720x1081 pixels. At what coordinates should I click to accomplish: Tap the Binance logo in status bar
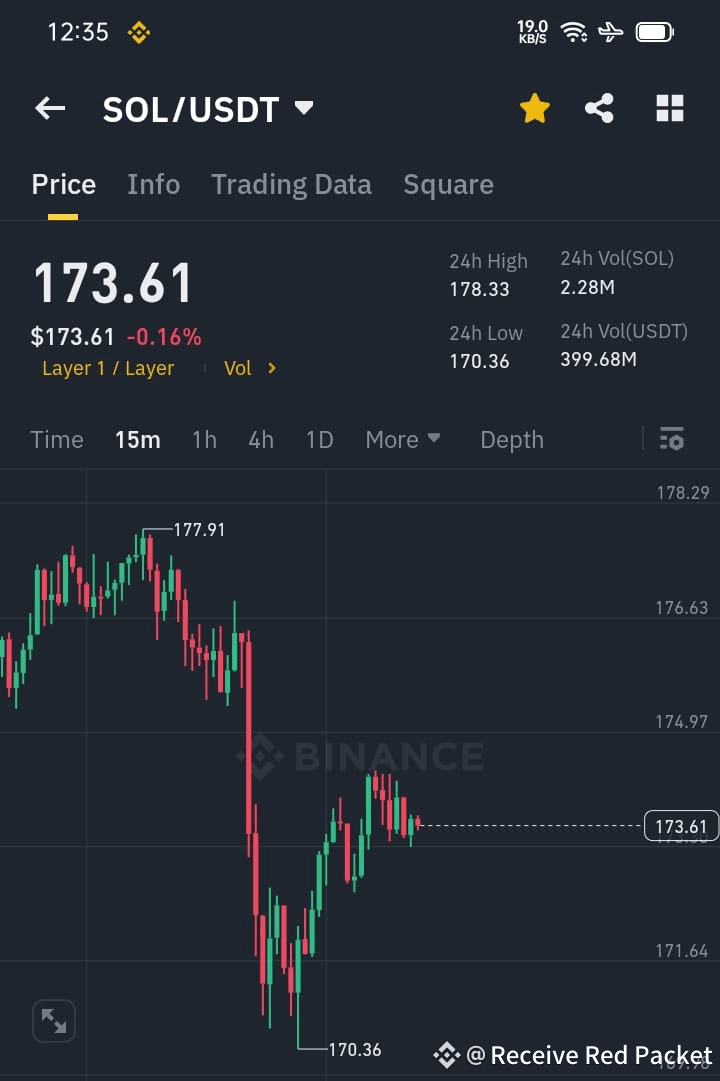pyautogui.click(x=138, y=31)
